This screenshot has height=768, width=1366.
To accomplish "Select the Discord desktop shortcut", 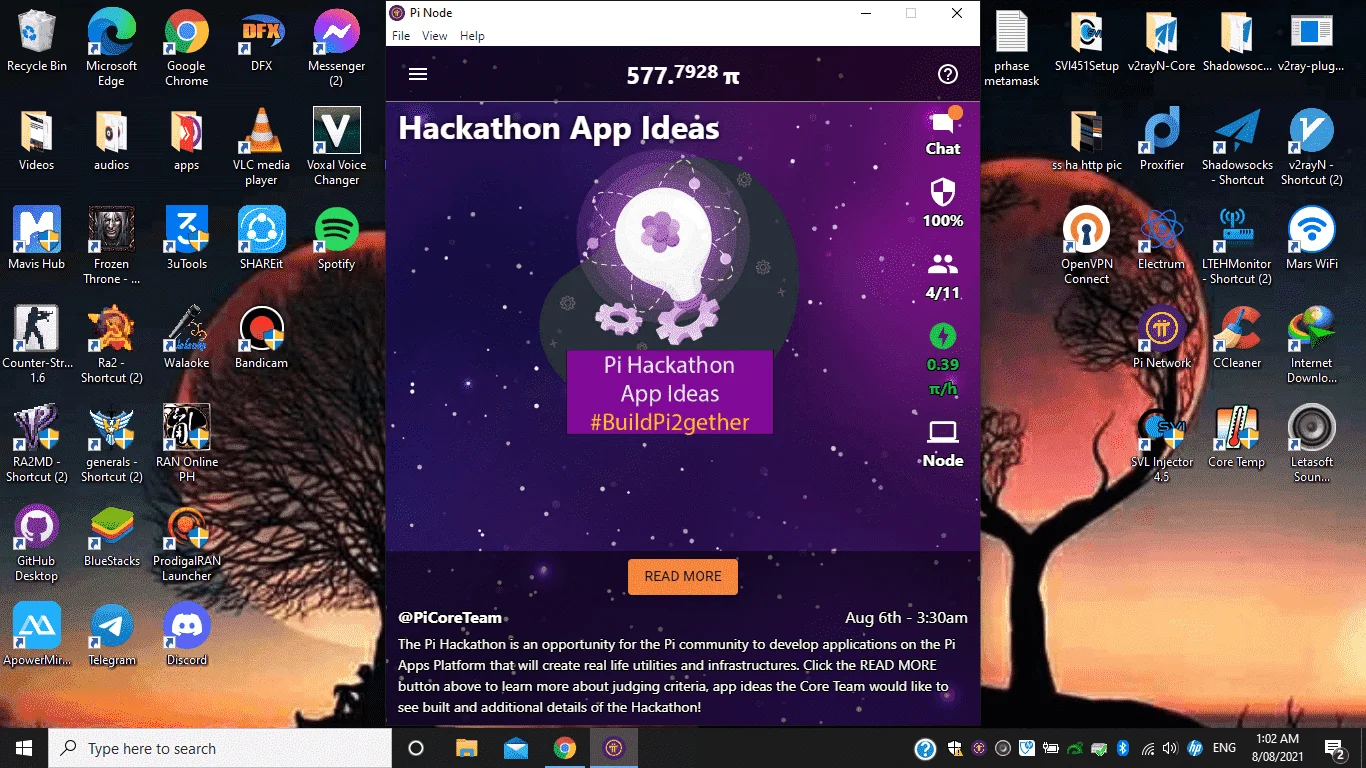I will [x=186, y=635].
